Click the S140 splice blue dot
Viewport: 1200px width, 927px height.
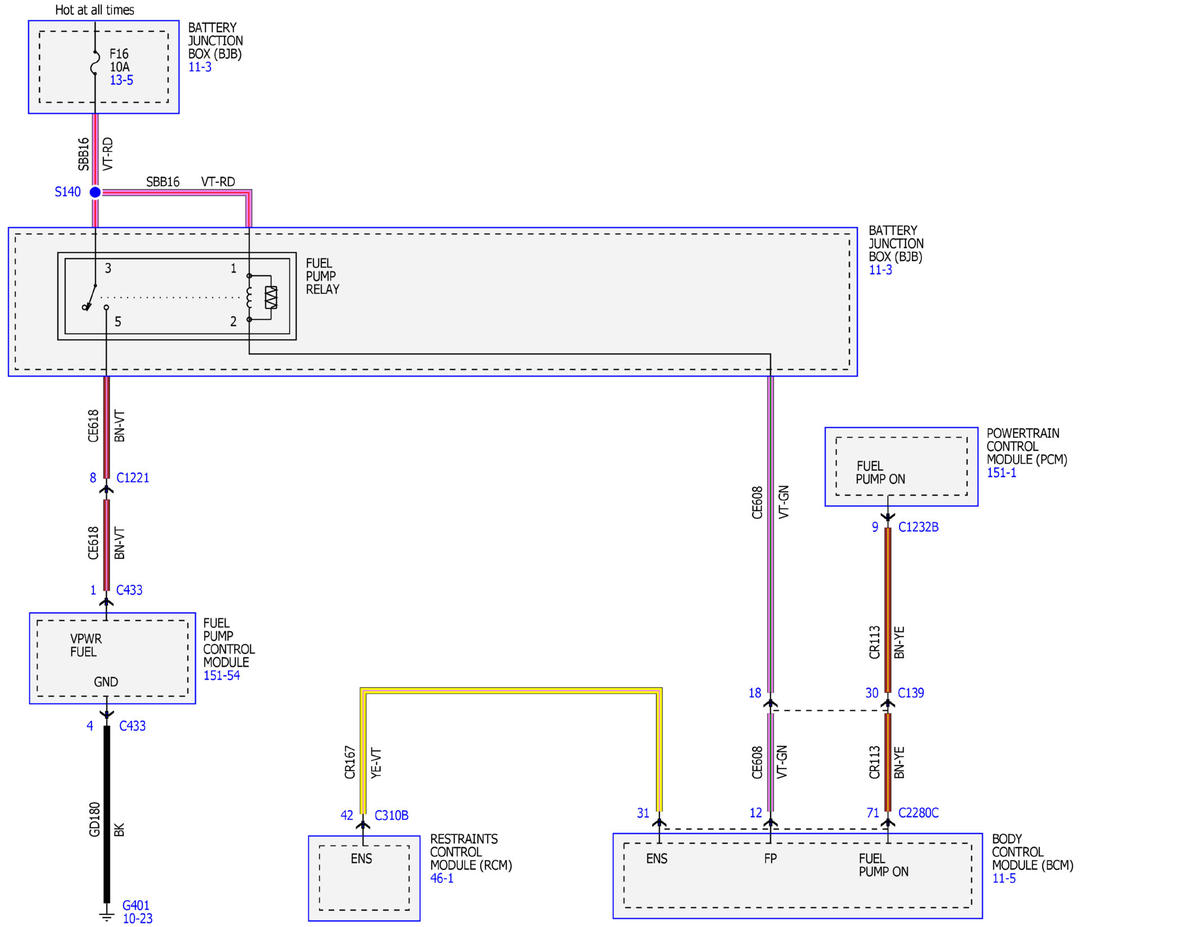(95, 191)
